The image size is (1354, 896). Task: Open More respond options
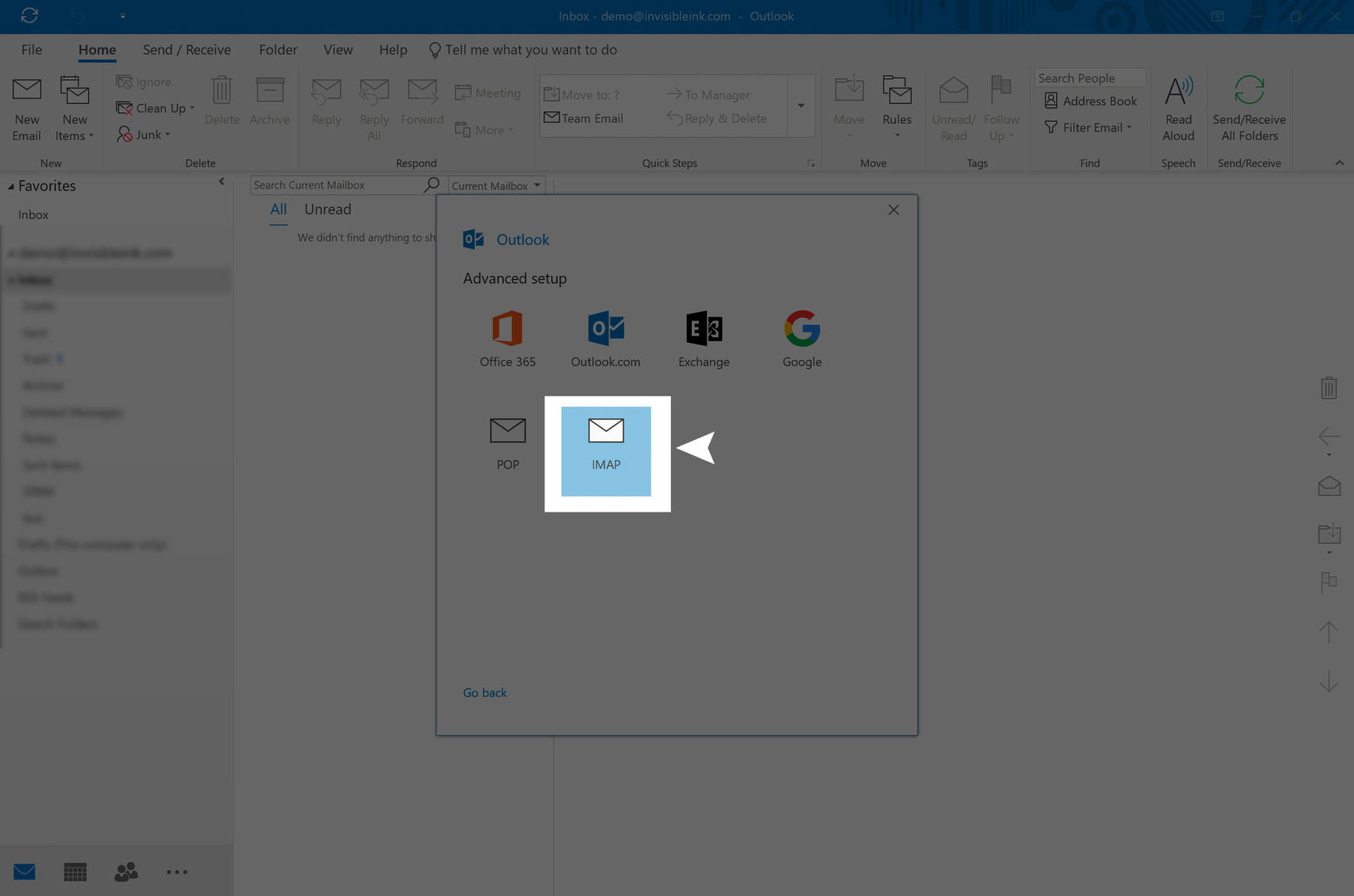[x=484, y=130]
